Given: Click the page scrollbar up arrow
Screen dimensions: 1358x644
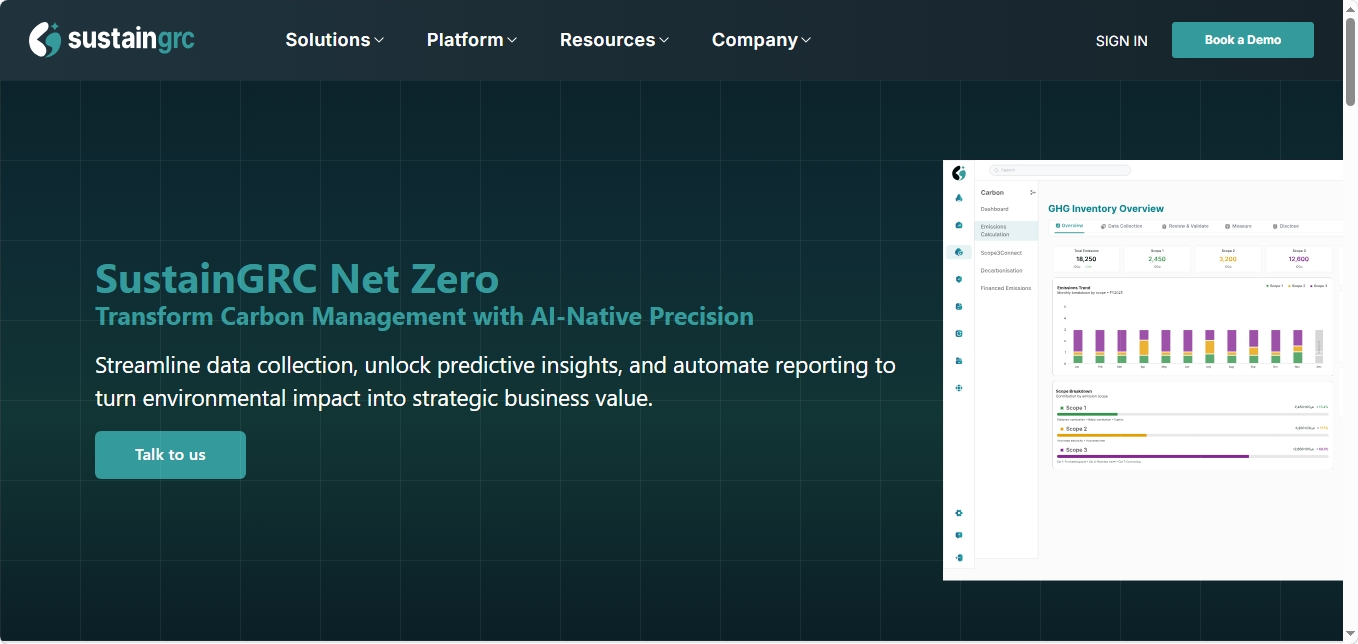Looking at the screenshot, I should pyautogui.click(x=1350, y=8).
